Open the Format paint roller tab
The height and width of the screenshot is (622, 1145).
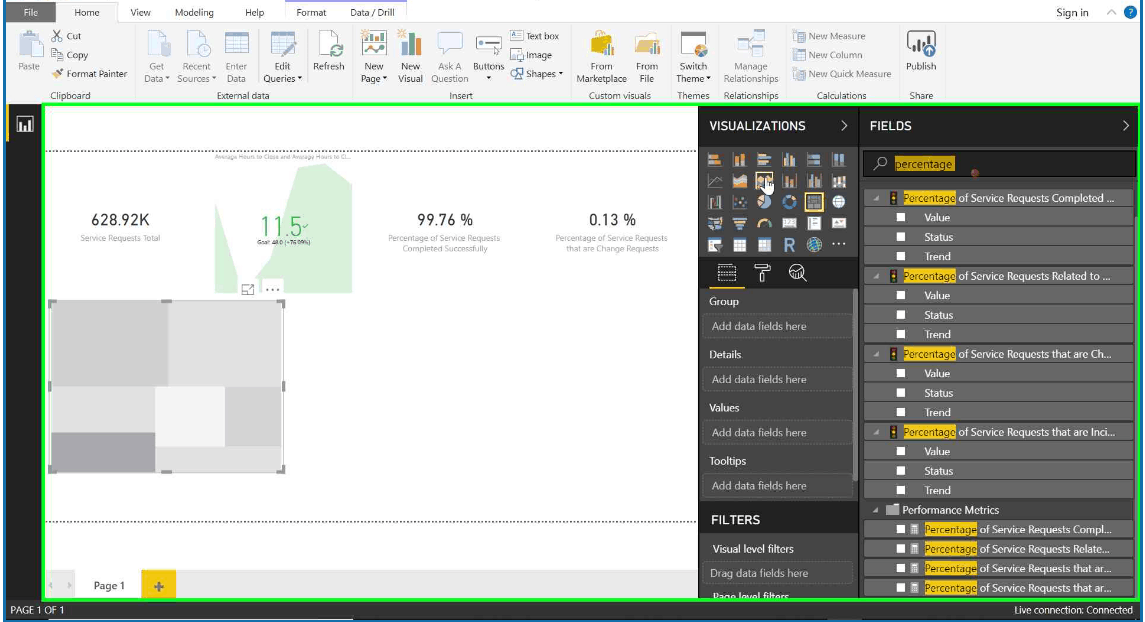tap(762, 273)
